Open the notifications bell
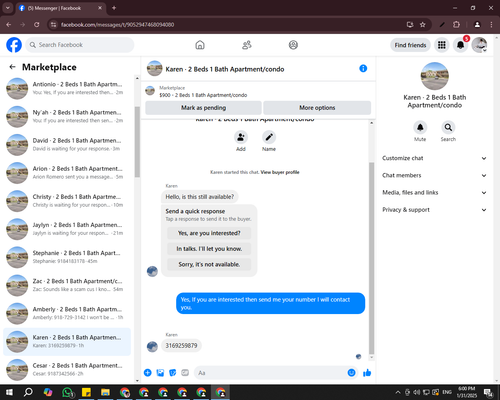Viewport: 500px width, 400px height. 460,45
